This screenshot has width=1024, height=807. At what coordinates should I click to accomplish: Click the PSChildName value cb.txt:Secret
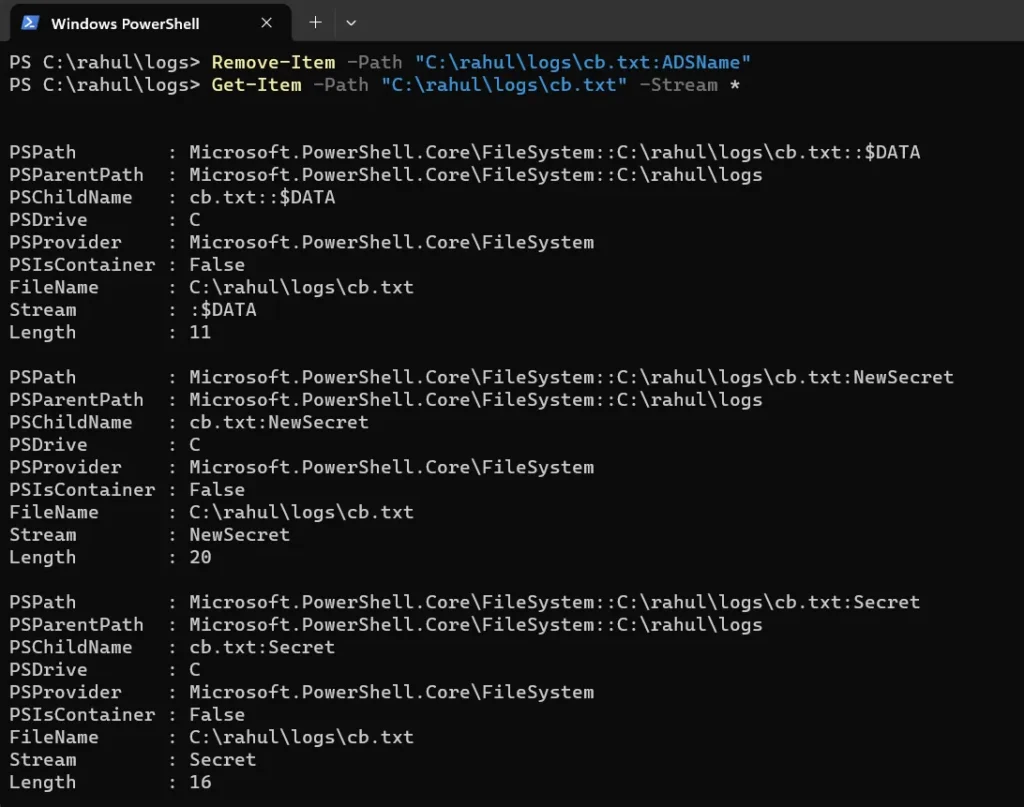[x=263, y=647]
